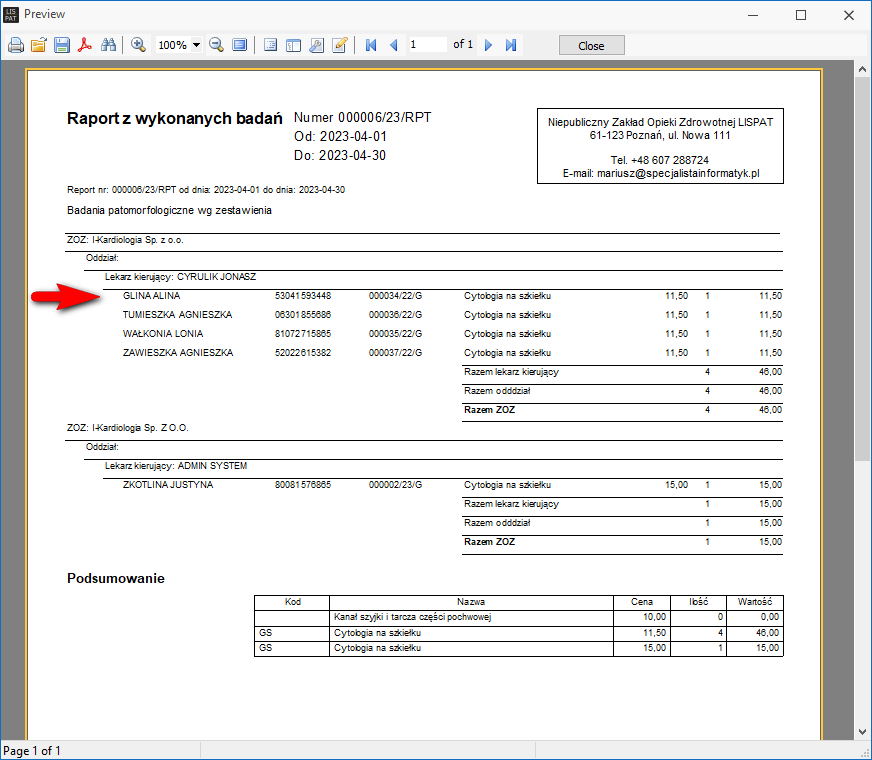Click the page number input field
The image size is (872, 760).
(427, 45)
